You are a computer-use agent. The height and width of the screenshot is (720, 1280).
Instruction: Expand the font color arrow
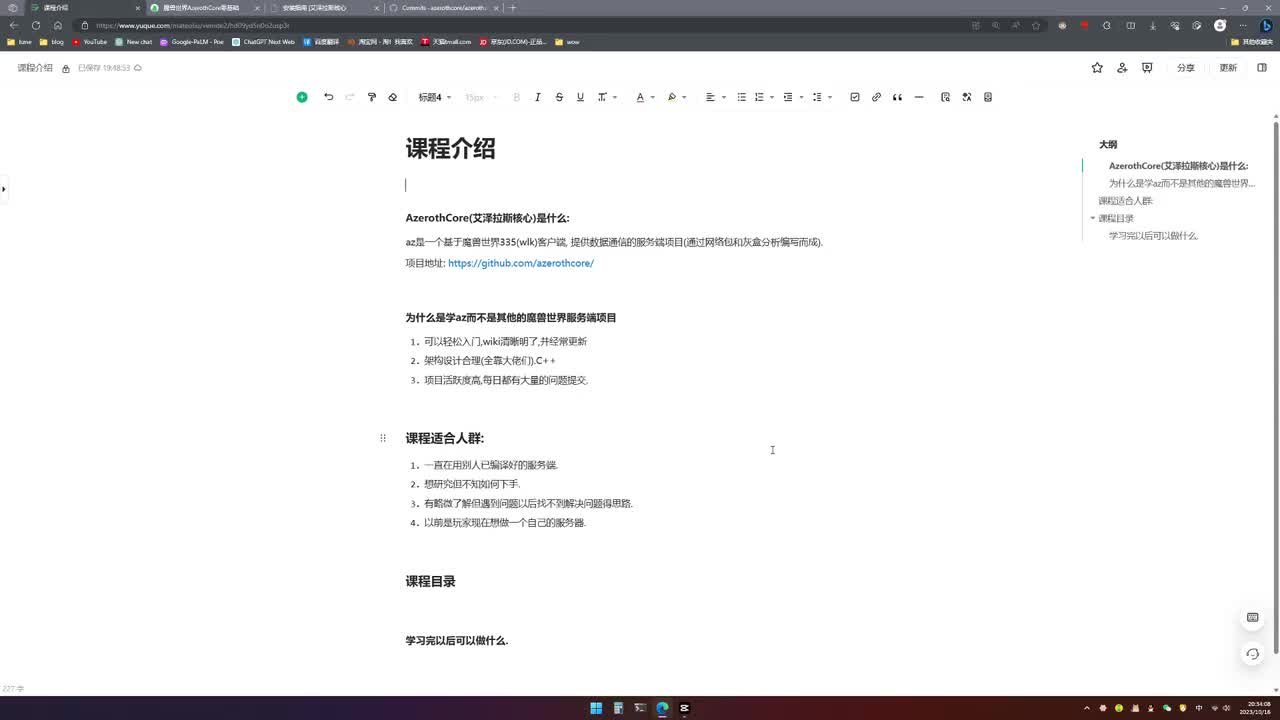coord(653,97)
